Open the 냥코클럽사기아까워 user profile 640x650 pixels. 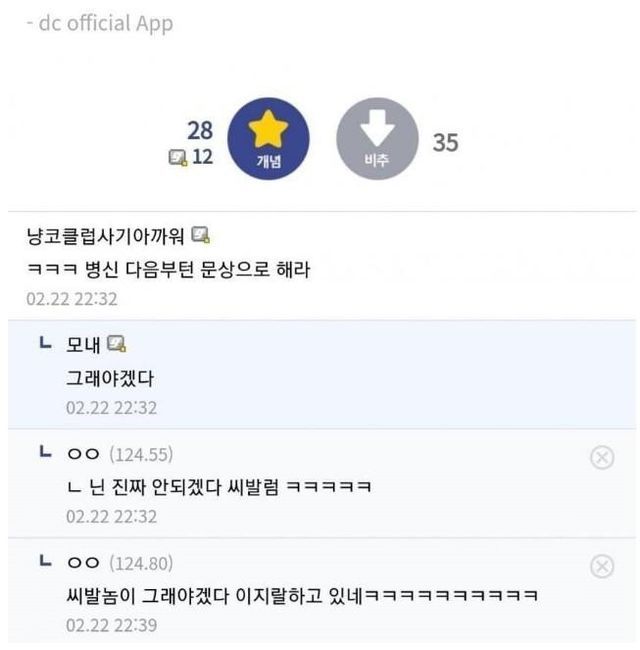click(x=106, y=236)
